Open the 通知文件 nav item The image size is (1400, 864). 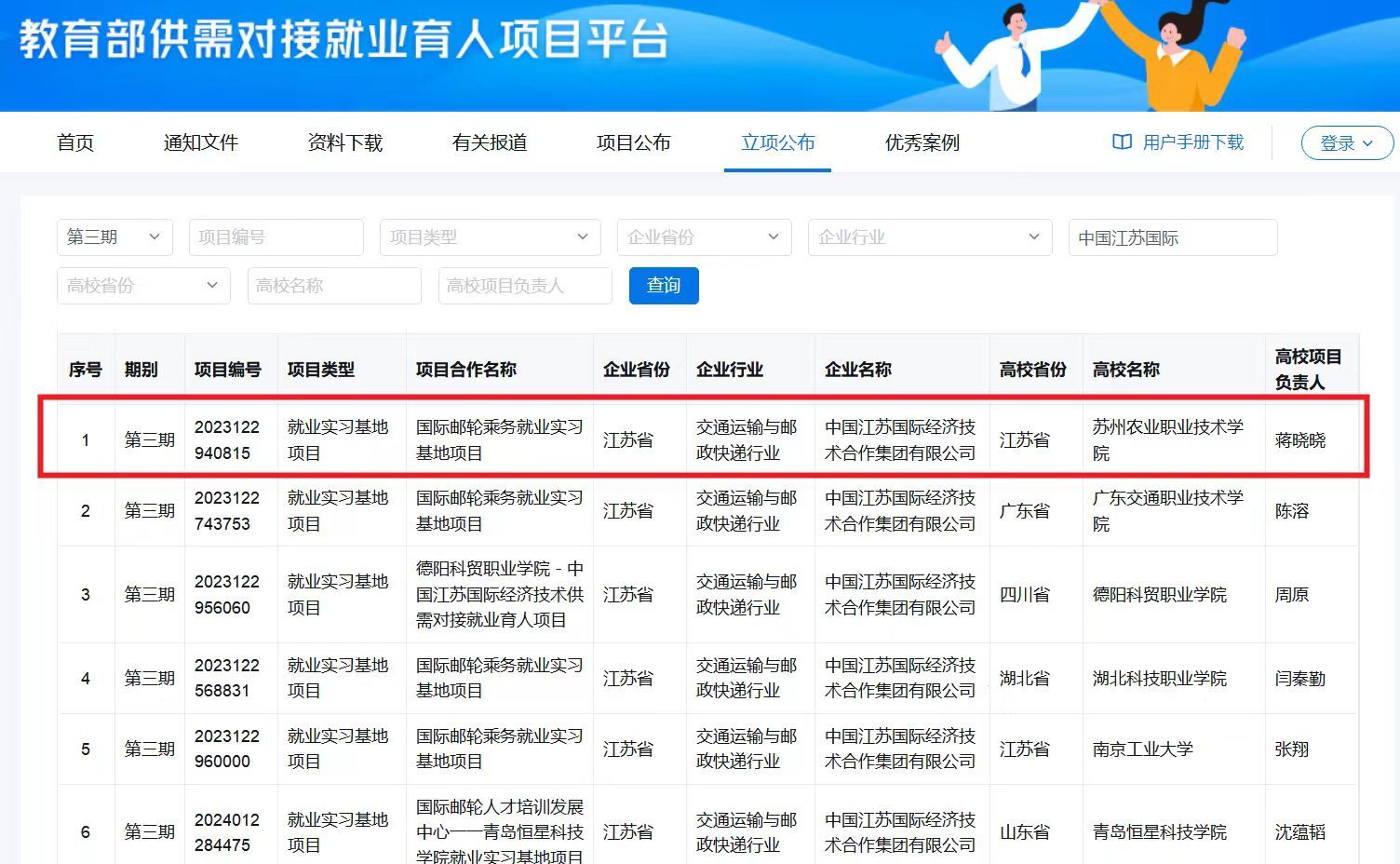201,142
